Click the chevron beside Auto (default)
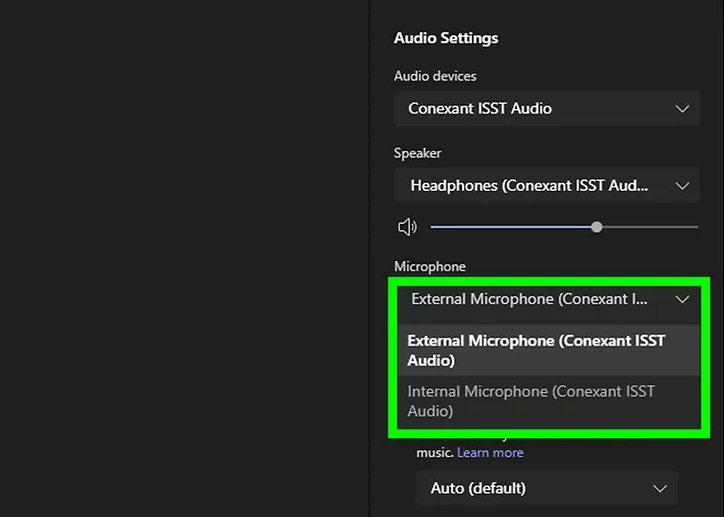Viewport: 724px width, 517px height. (x=660, y=488)
